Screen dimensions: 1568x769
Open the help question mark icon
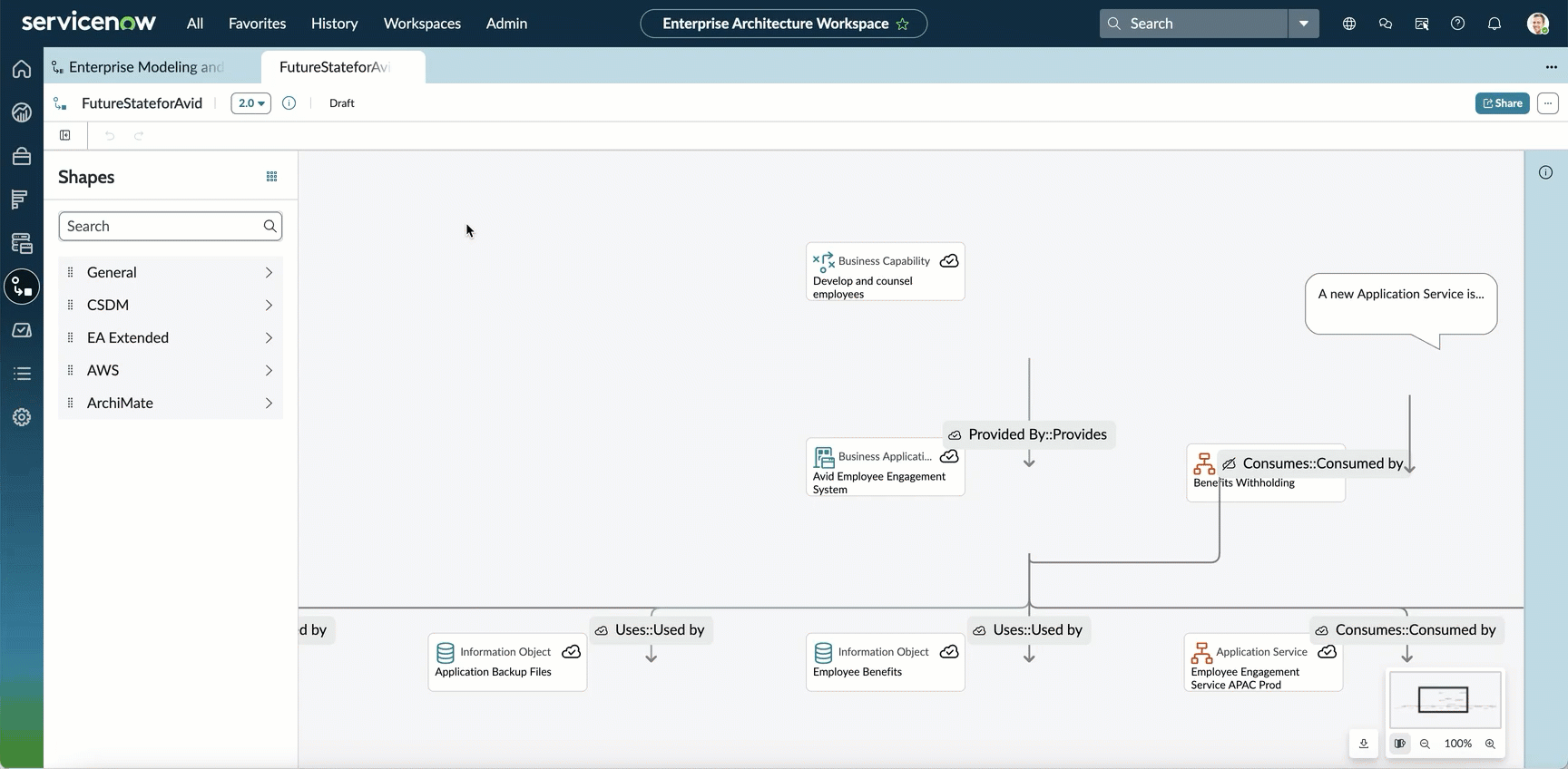(x=1457, y=24)
